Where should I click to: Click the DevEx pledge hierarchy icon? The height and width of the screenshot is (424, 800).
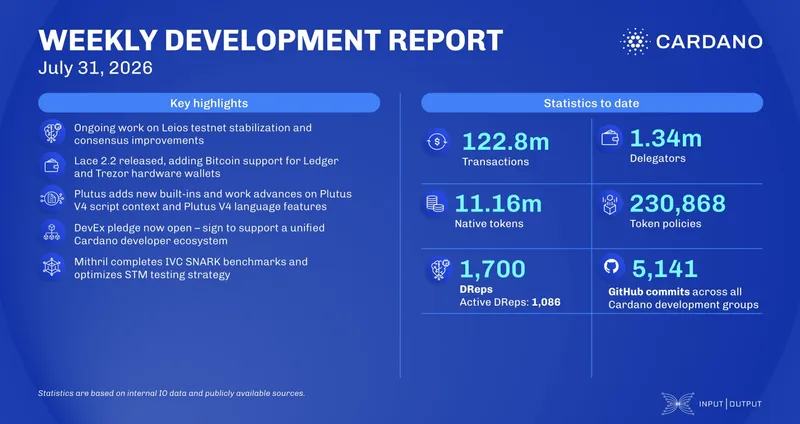click(52, 232)
